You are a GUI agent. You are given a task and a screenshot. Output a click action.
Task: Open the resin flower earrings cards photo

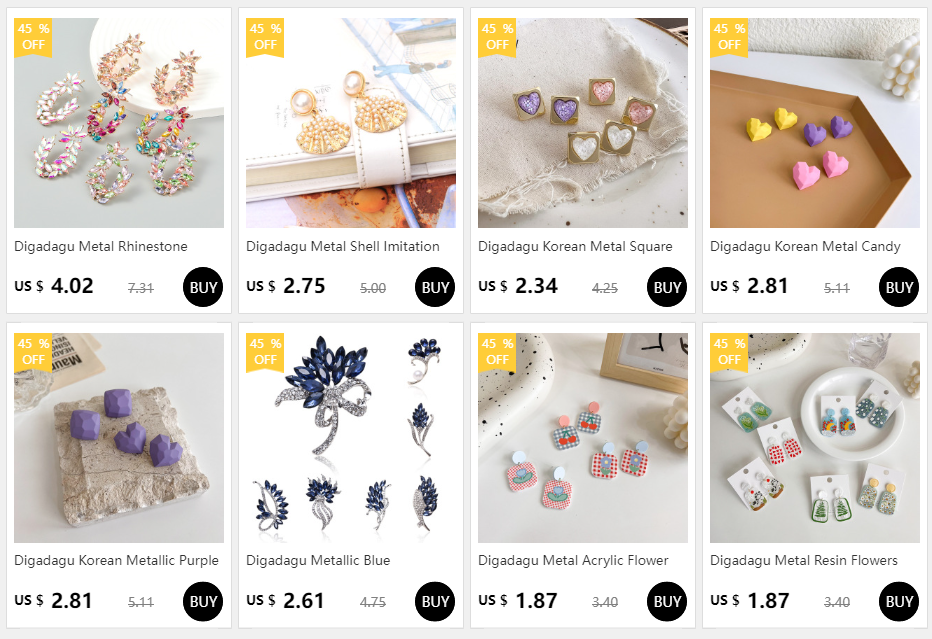[814, 437]
